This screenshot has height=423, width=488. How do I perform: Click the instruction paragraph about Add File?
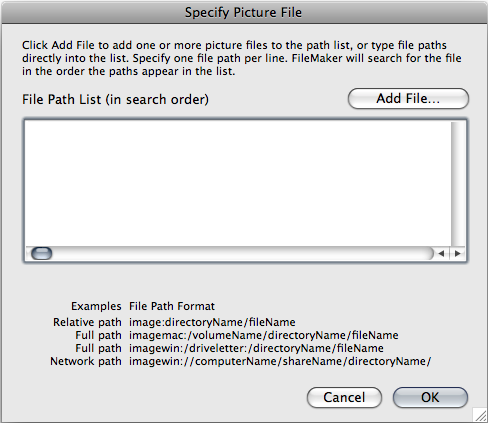242,58
